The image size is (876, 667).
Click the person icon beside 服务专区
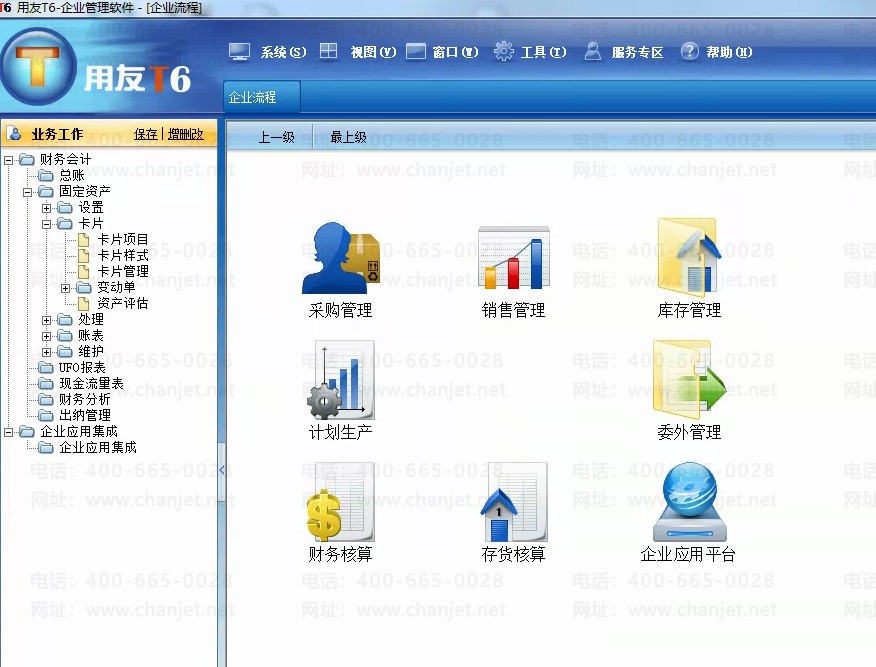[593, 51]
